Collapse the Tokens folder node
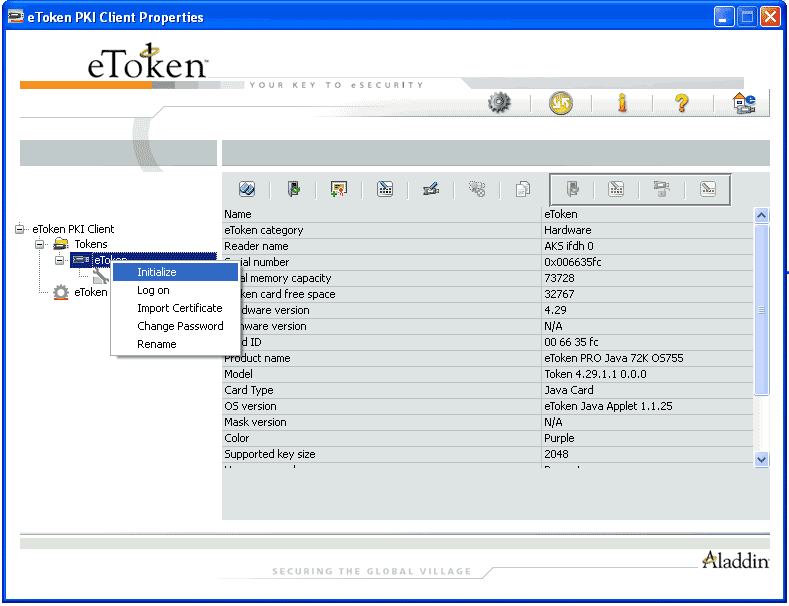The image size is (789, 606). (39, 244)
